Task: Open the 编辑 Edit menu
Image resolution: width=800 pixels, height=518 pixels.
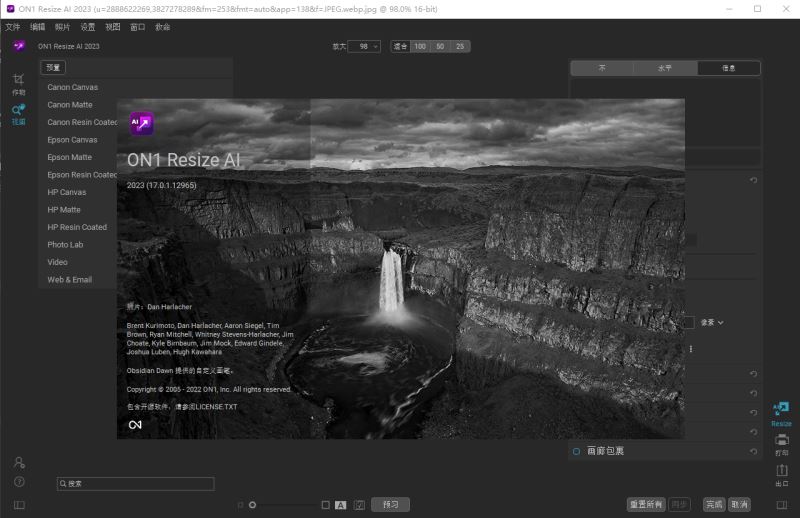Action: 38,27
